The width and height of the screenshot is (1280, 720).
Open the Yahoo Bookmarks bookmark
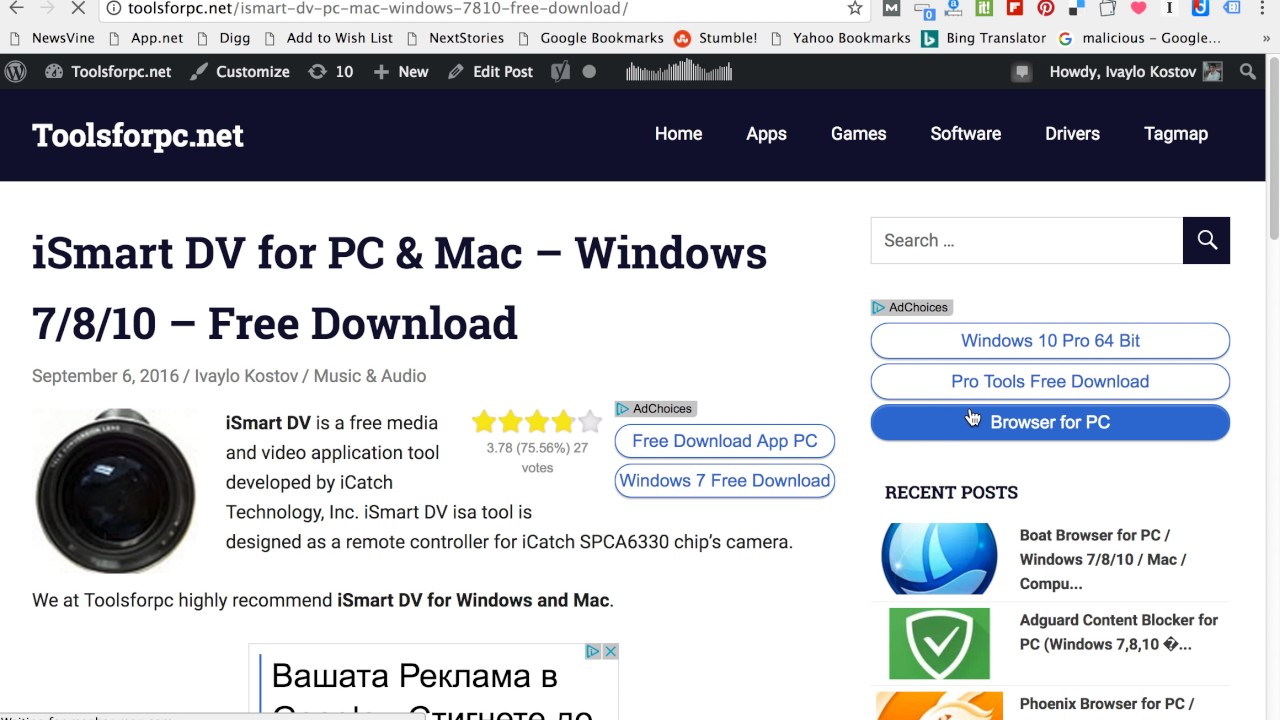pyautogui.click(x=840, y=38)
